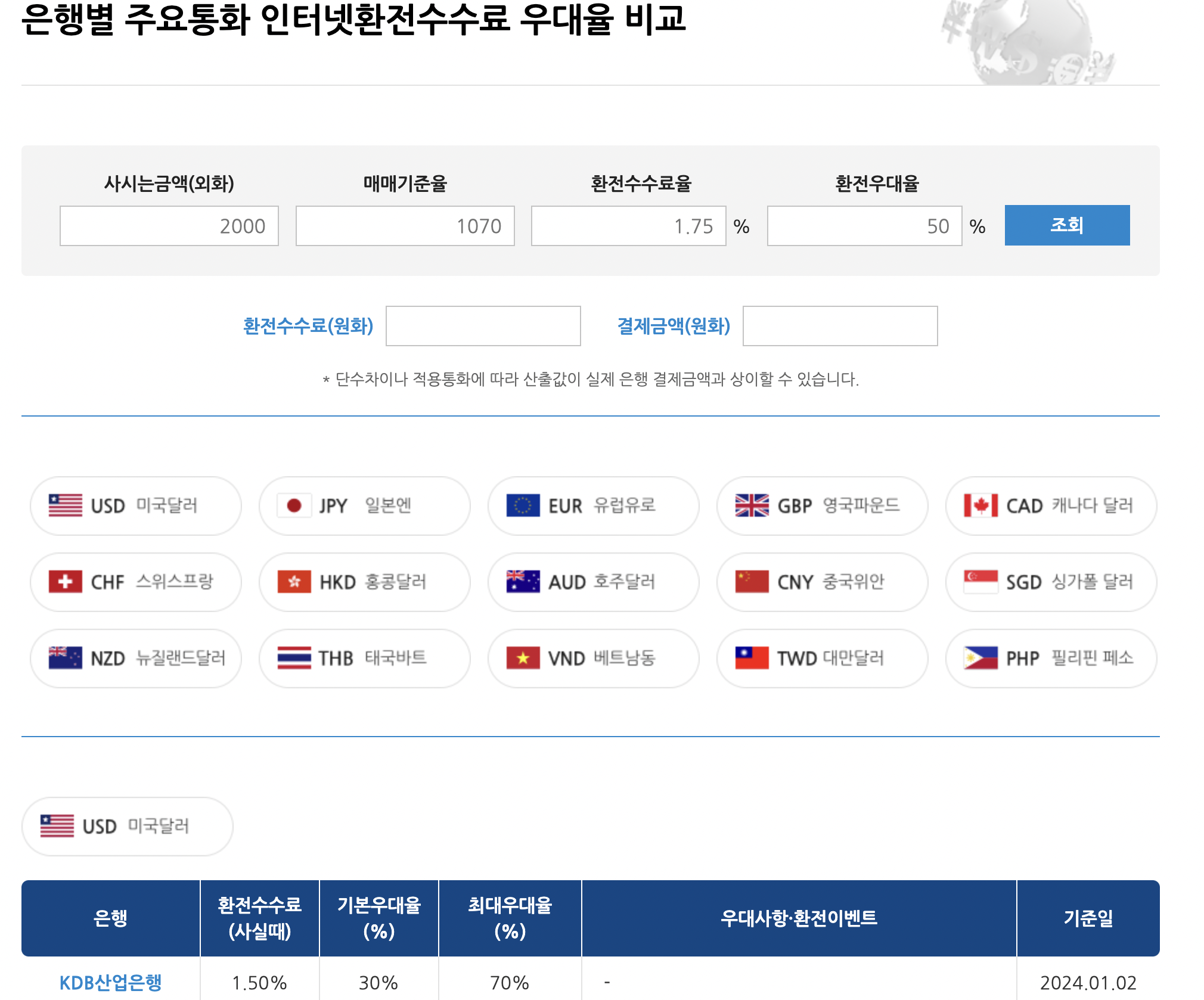Choose JPY Japanese yen currency
Screen dimensions: 1204x1000
click(364, 506)
